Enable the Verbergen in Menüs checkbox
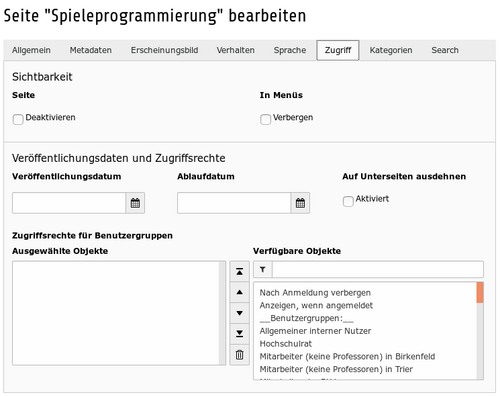The image size is (500, 397). pyautogui.click(x=265, y=119)
